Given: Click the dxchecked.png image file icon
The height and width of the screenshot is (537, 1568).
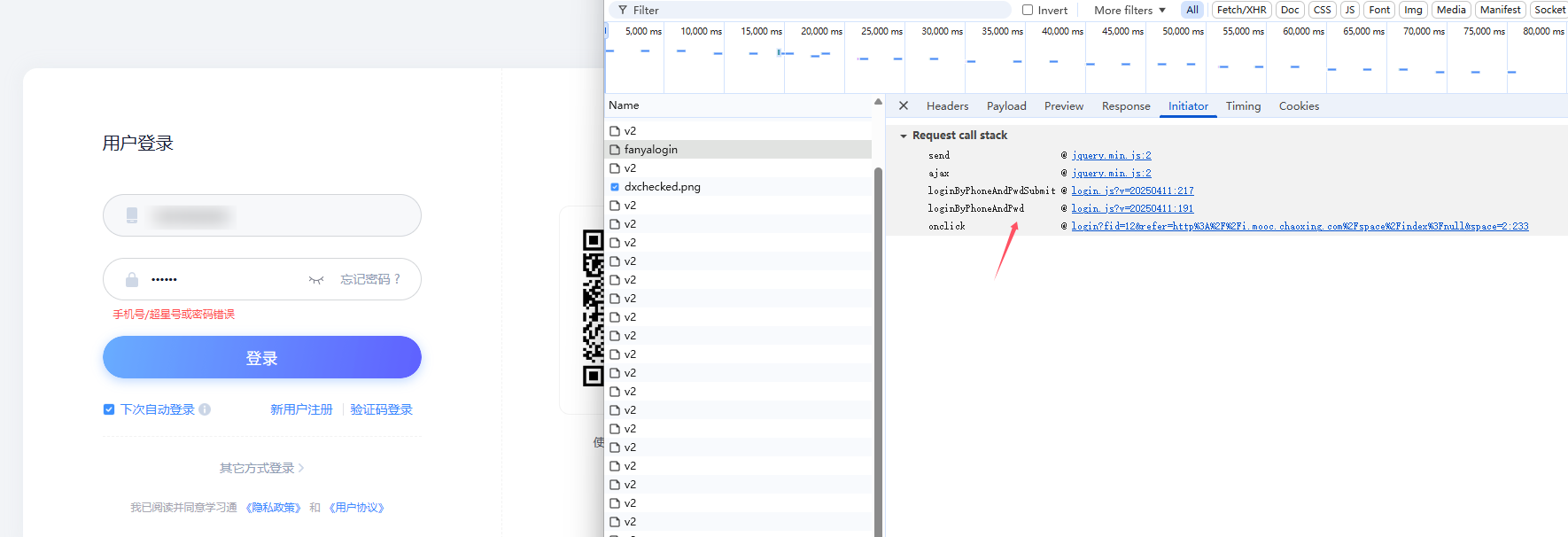Looking at the screenshot, I should click(x=615, y=187).
